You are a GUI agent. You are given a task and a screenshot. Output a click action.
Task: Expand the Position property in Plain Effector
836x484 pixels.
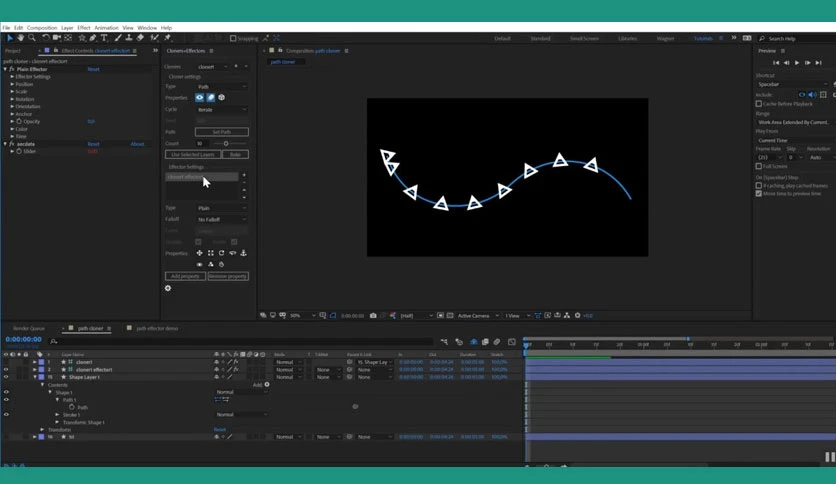coord(12,84)
